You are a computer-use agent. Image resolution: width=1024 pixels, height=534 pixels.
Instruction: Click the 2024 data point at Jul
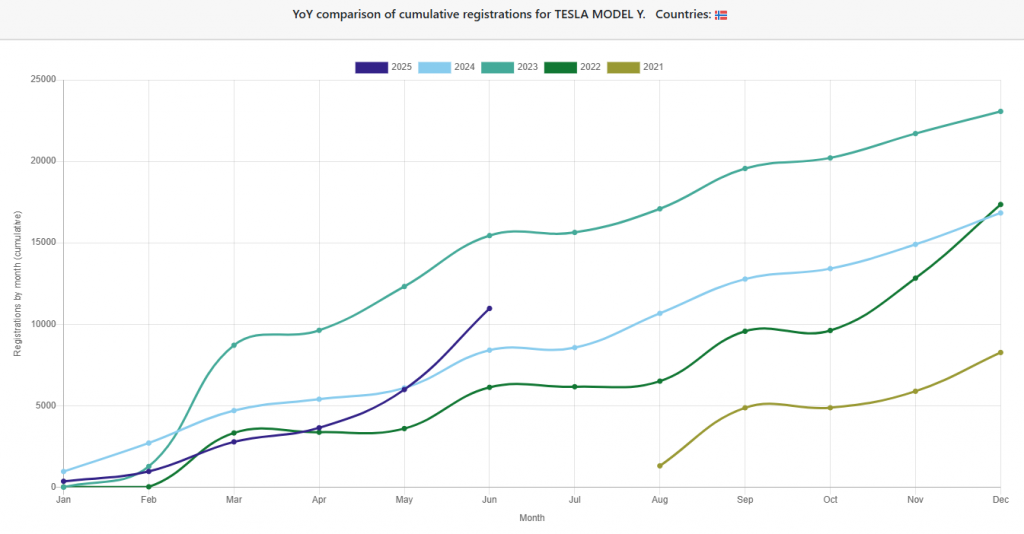click(575, 348)
